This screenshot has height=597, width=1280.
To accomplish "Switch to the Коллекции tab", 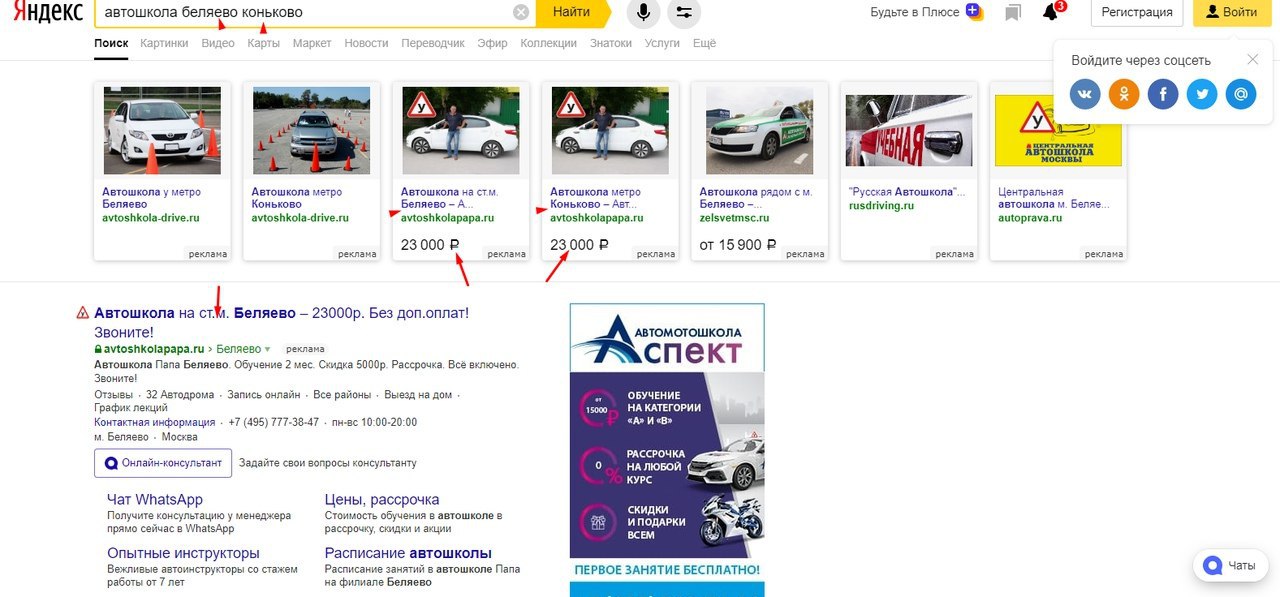I will click(548, 43).
